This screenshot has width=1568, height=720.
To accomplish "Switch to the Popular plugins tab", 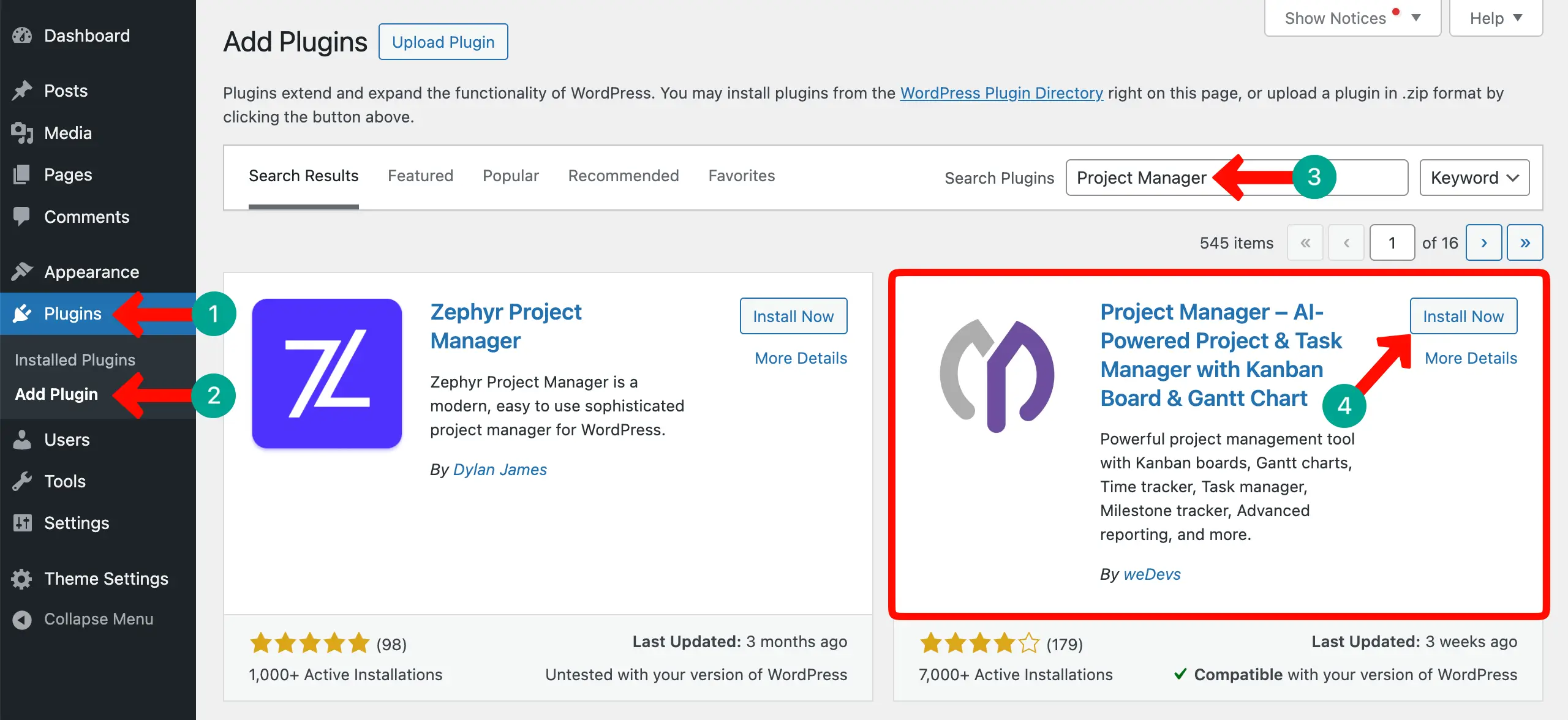I will [x=510, y=176].
